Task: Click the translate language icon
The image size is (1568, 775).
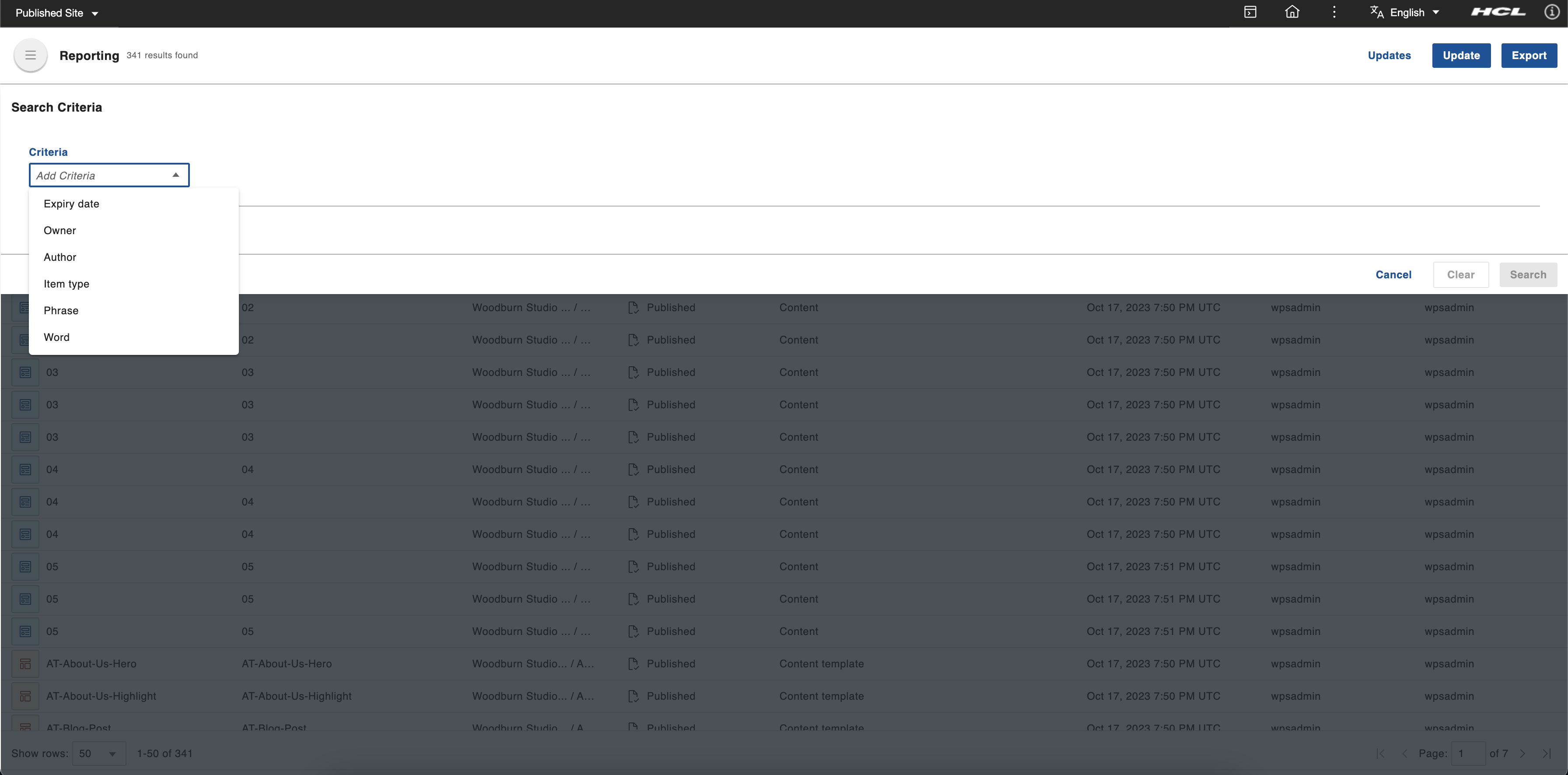Action: [1376, 12]
